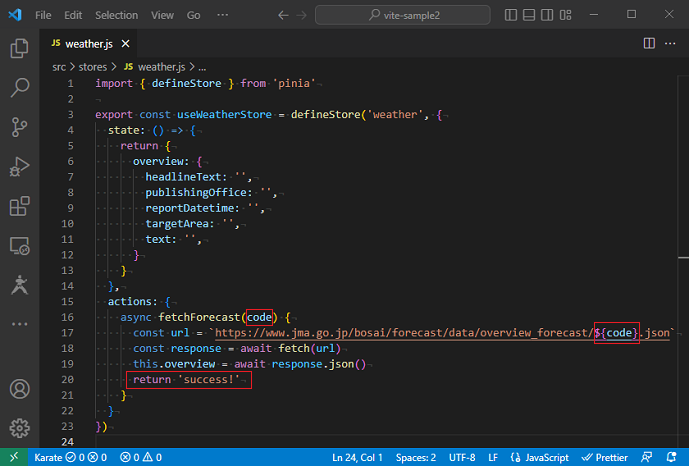Click the fetchForecast method name
This screenshot has height=466, width=689.
click(199, 317)
